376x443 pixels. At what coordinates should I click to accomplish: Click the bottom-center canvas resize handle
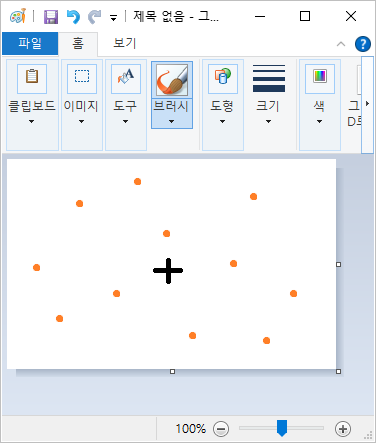click(172, 371)
